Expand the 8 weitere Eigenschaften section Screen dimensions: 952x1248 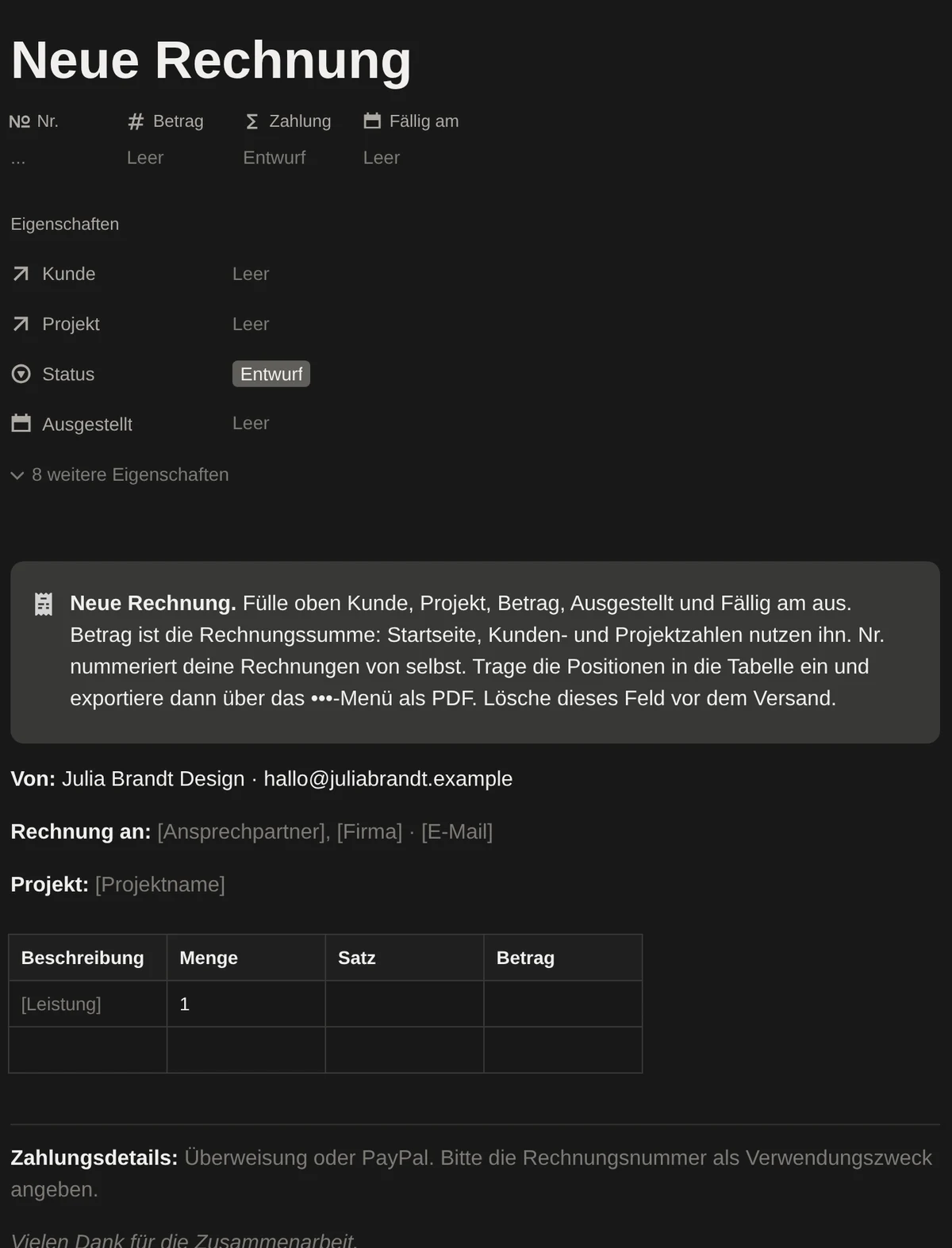(120, 474)
